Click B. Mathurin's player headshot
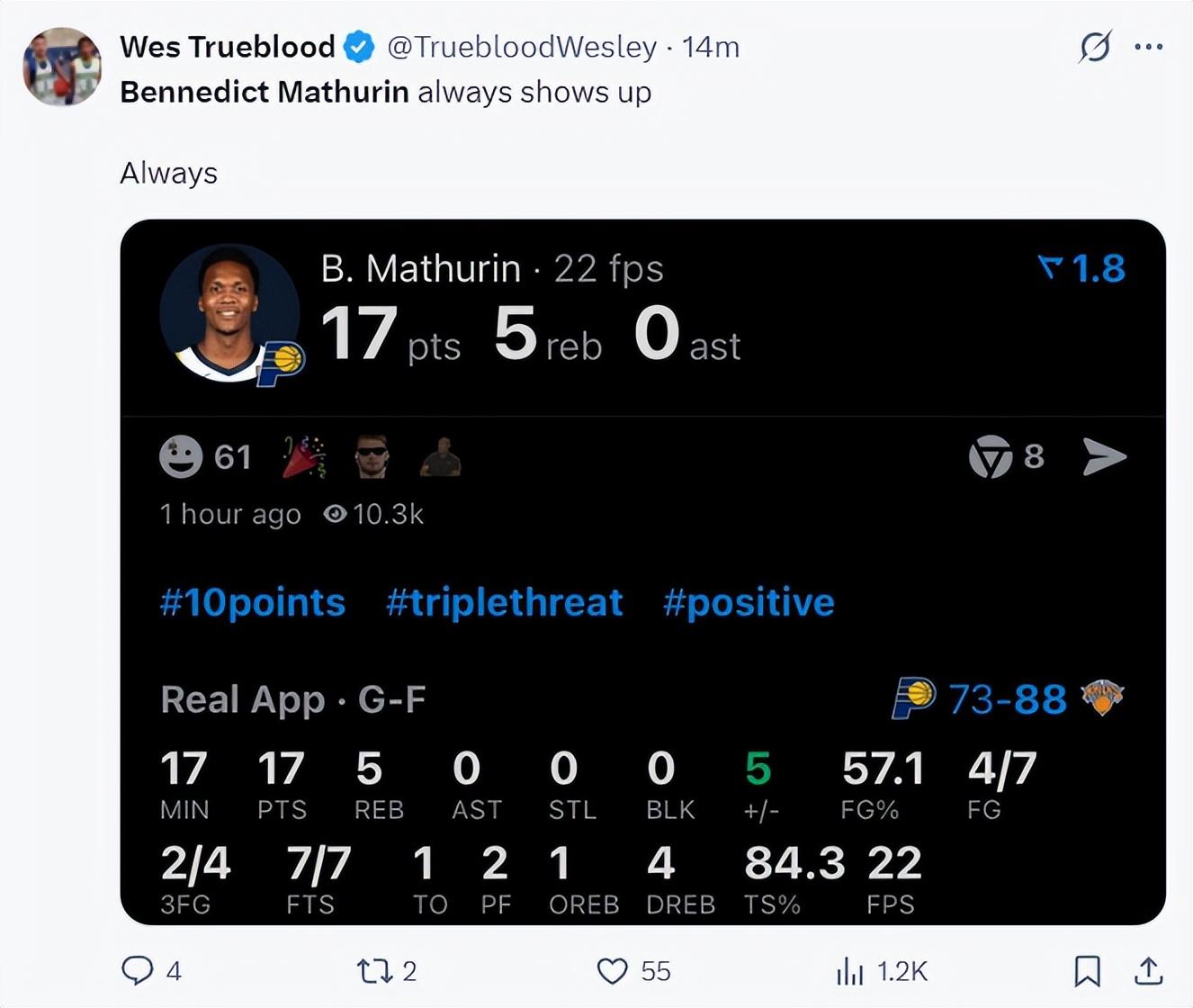This screenshot has width=1193, height=1008. pos(229,313)
